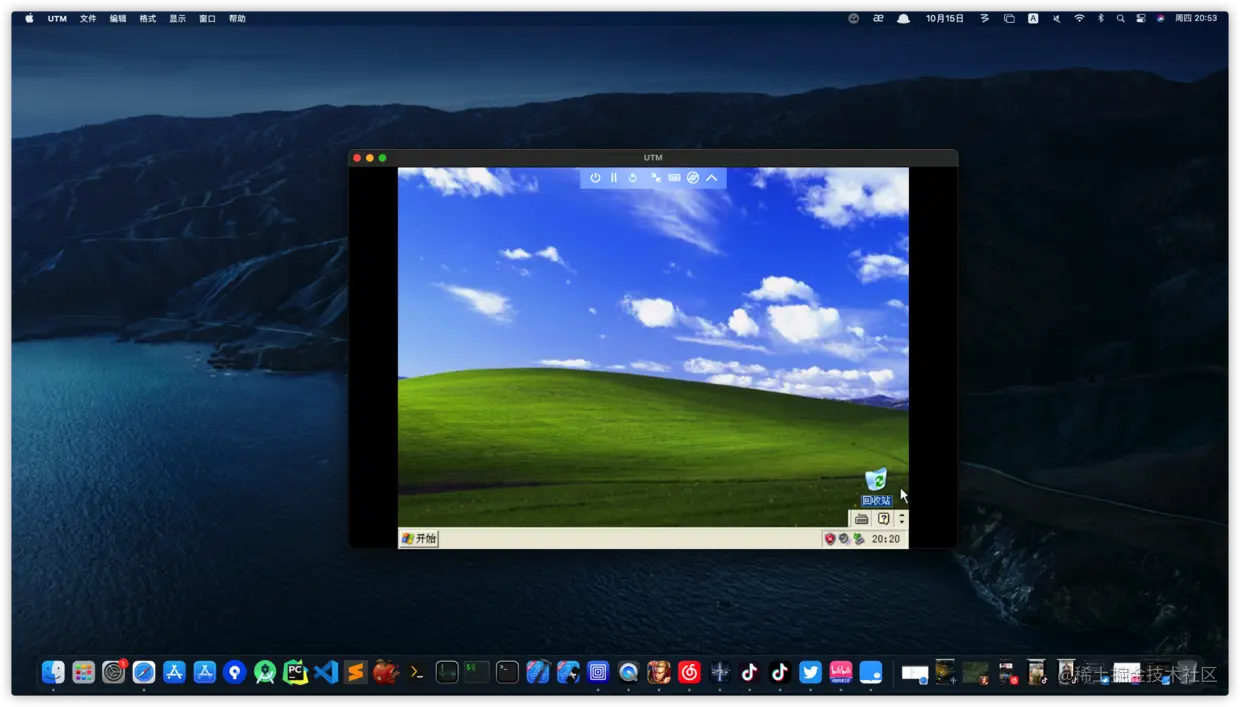Open the 帮助 menu
The image size is (1240, 707).
(237, 18)
